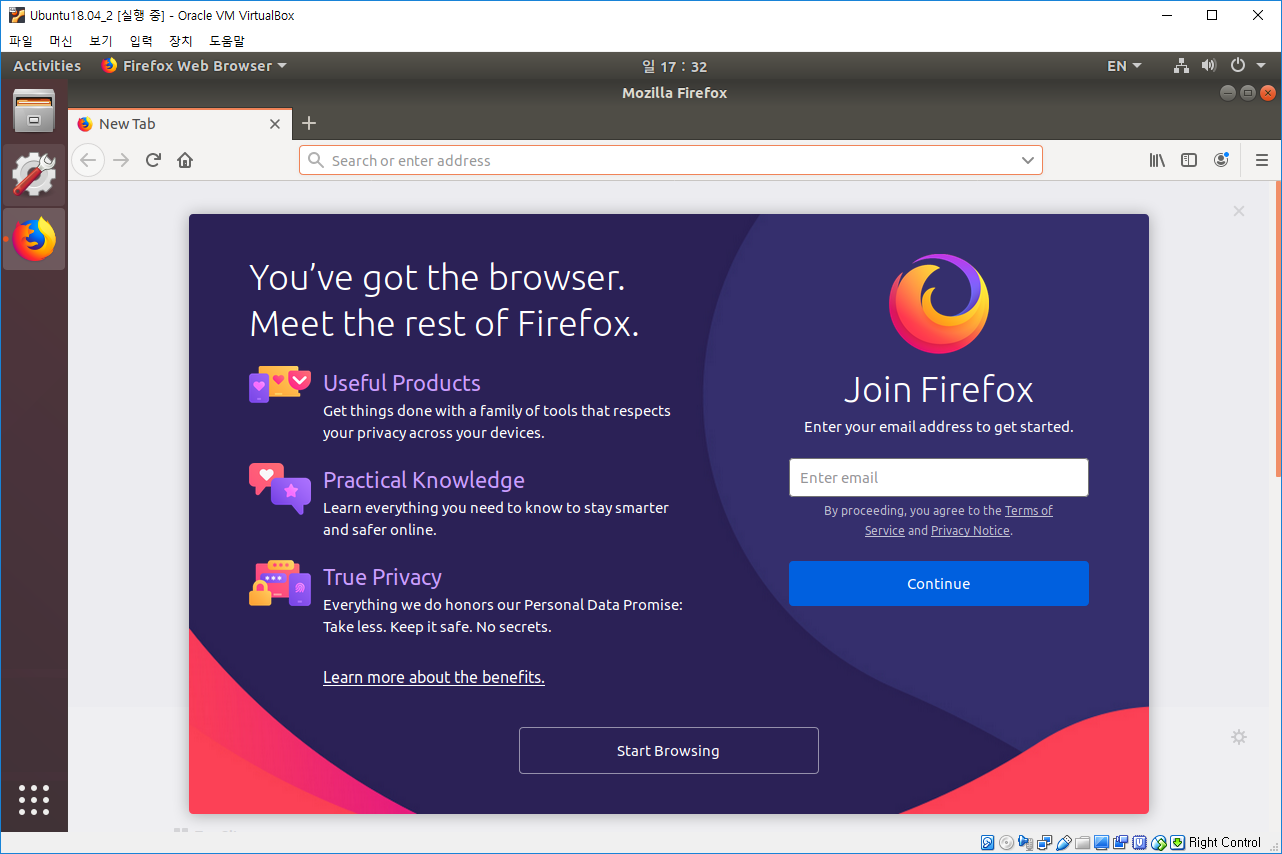Screen dimensions: 1282x854
Task: Open the EN input source dropdown
Action: (x=1124, y=66)
